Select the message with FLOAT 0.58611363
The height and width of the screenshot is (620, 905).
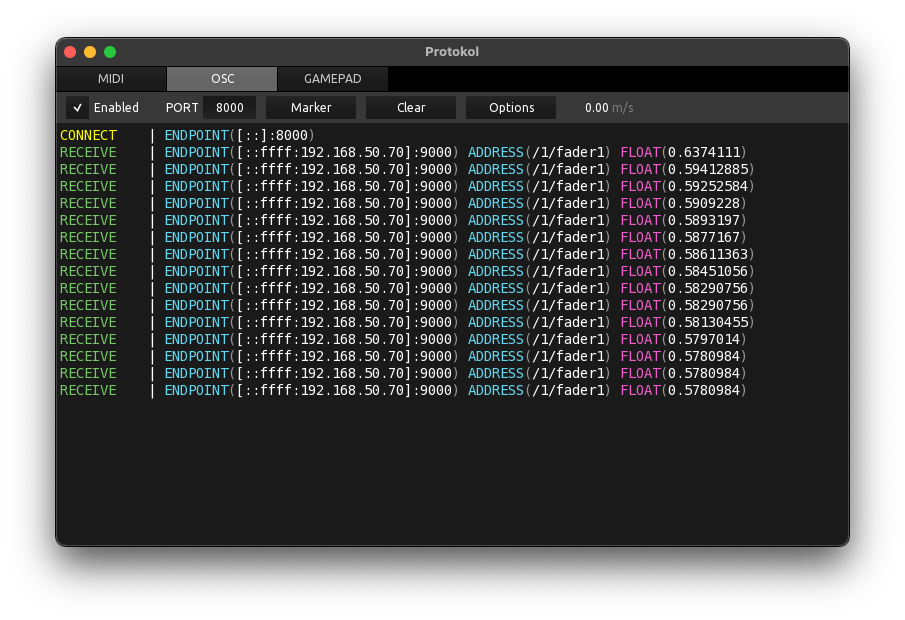407,254
